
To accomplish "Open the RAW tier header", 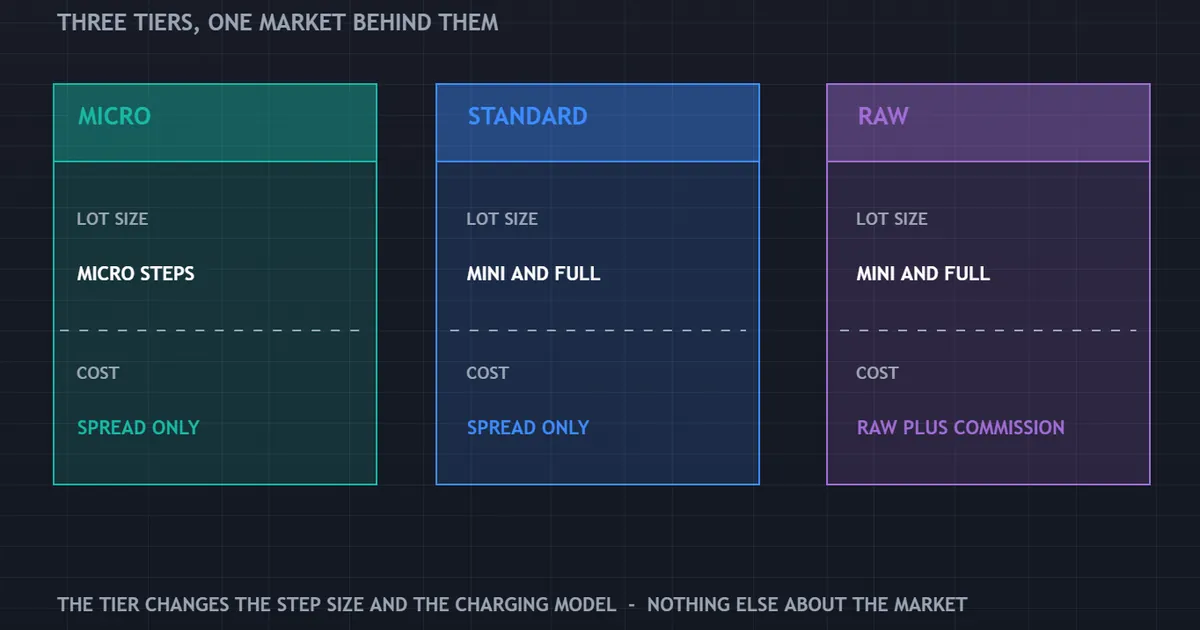I will pos(988,123).
